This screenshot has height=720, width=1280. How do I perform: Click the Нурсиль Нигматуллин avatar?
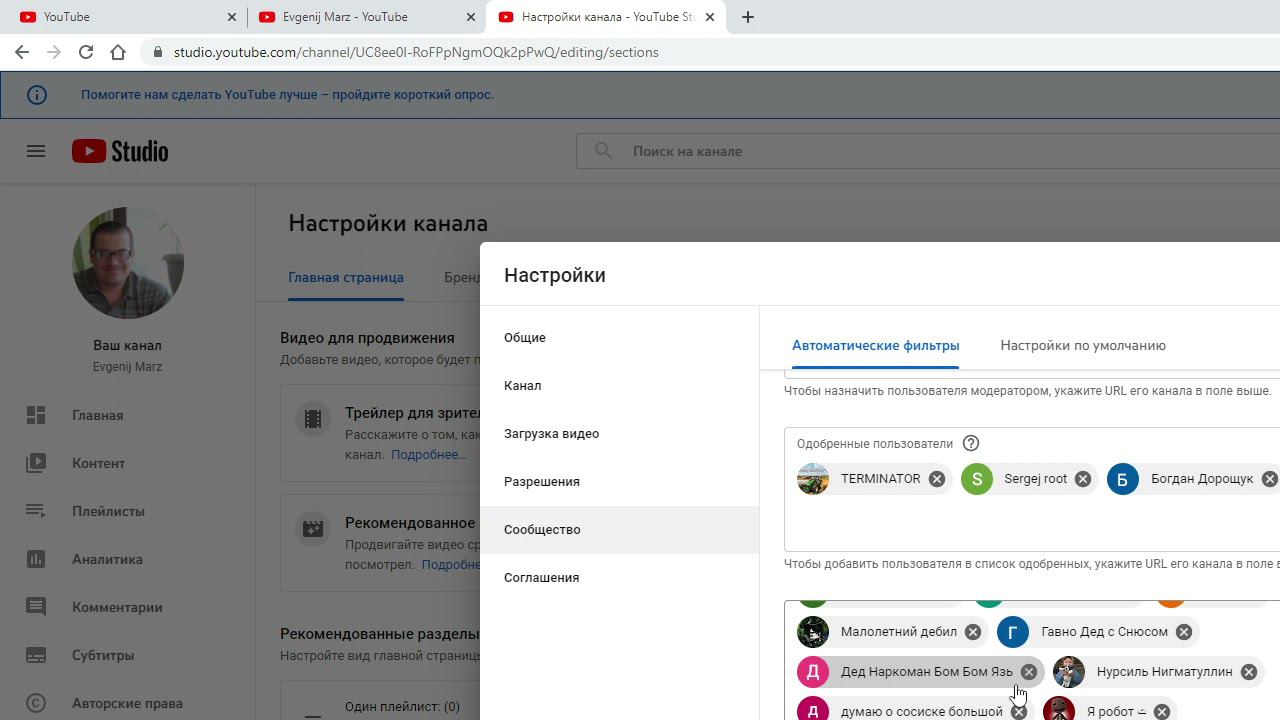tap(1069, 672)
